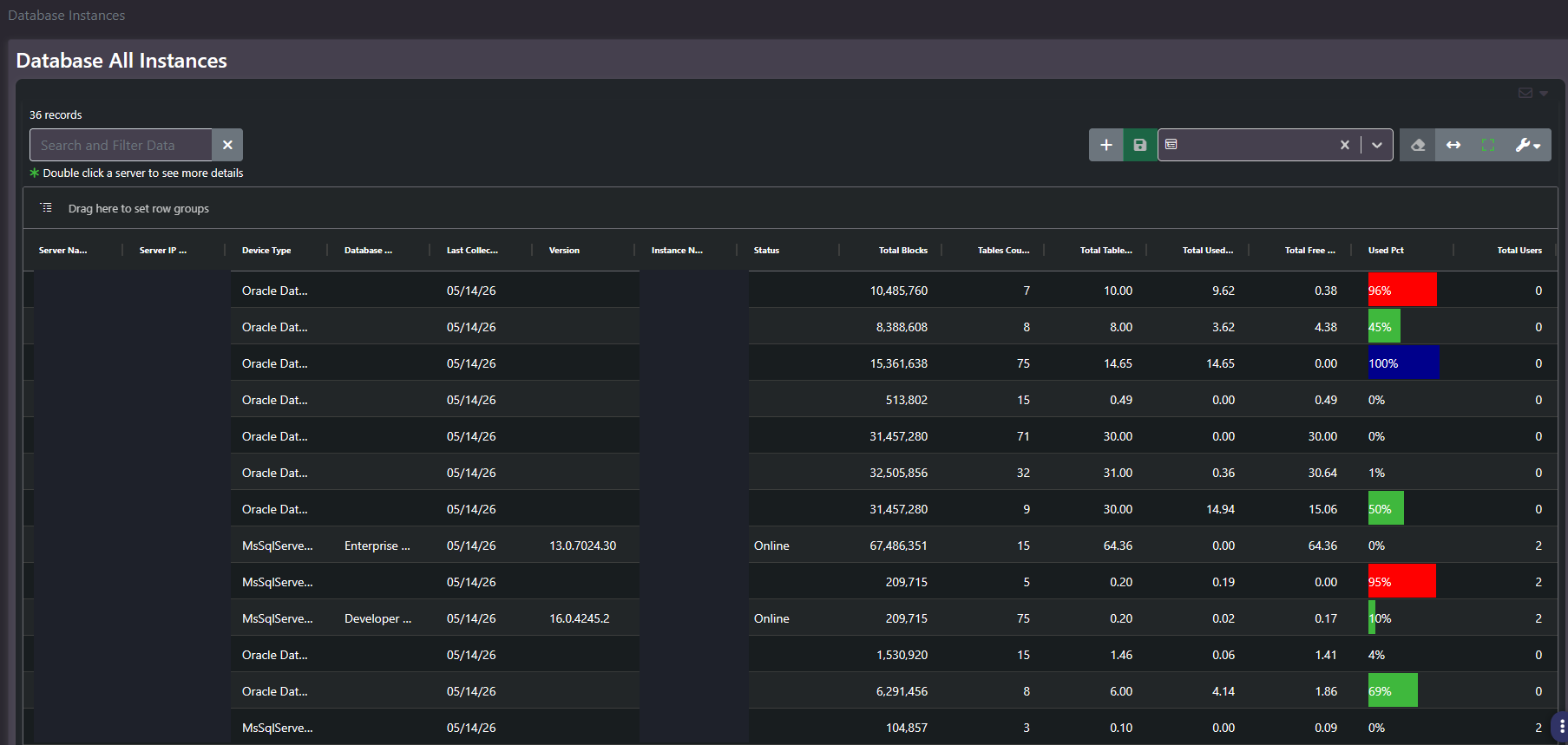Image resolution: width=1568 pixels, height=745 pixels.
Task: Click the Total Users column header
Action: (x=1519, y=250)
